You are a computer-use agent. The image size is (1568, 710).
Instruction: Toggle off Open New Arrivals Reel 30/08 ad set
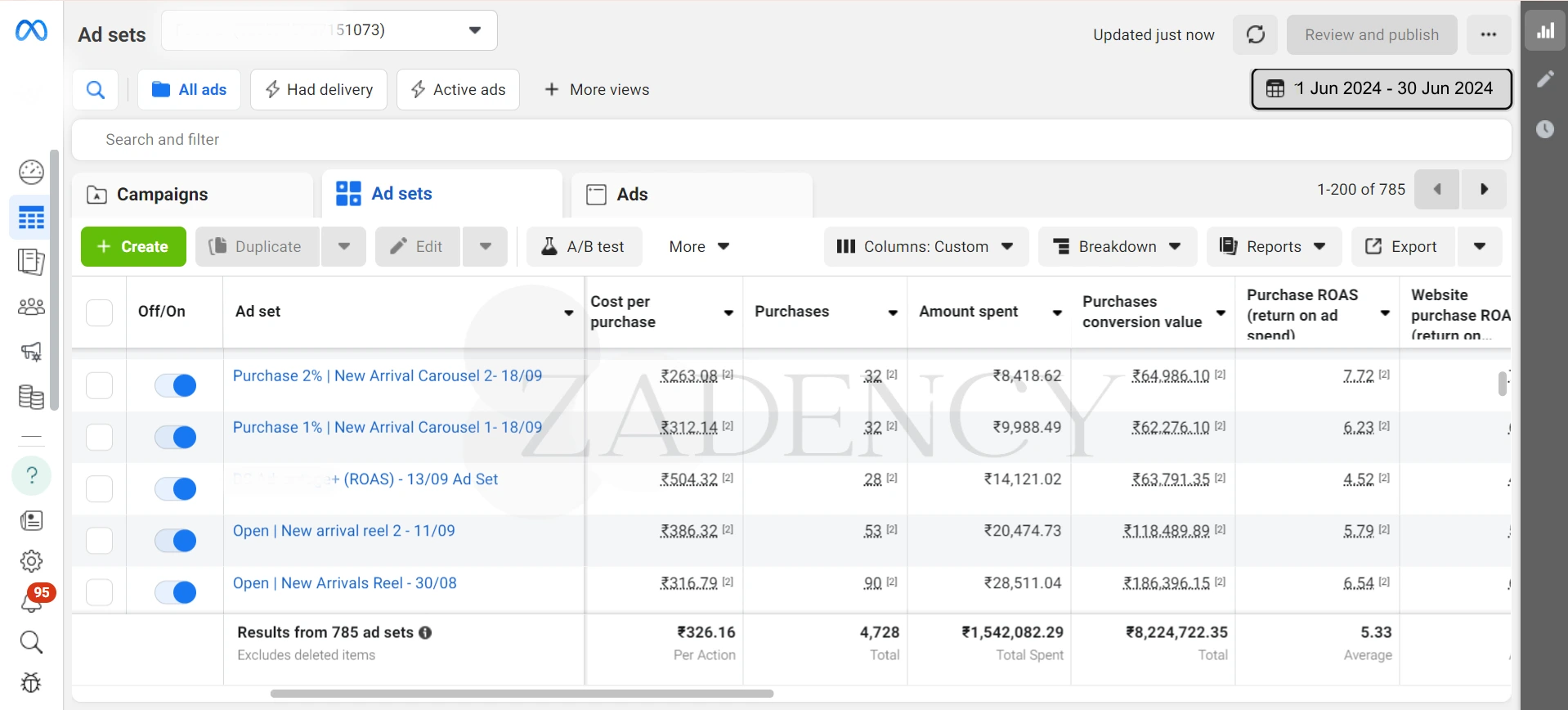176,591
